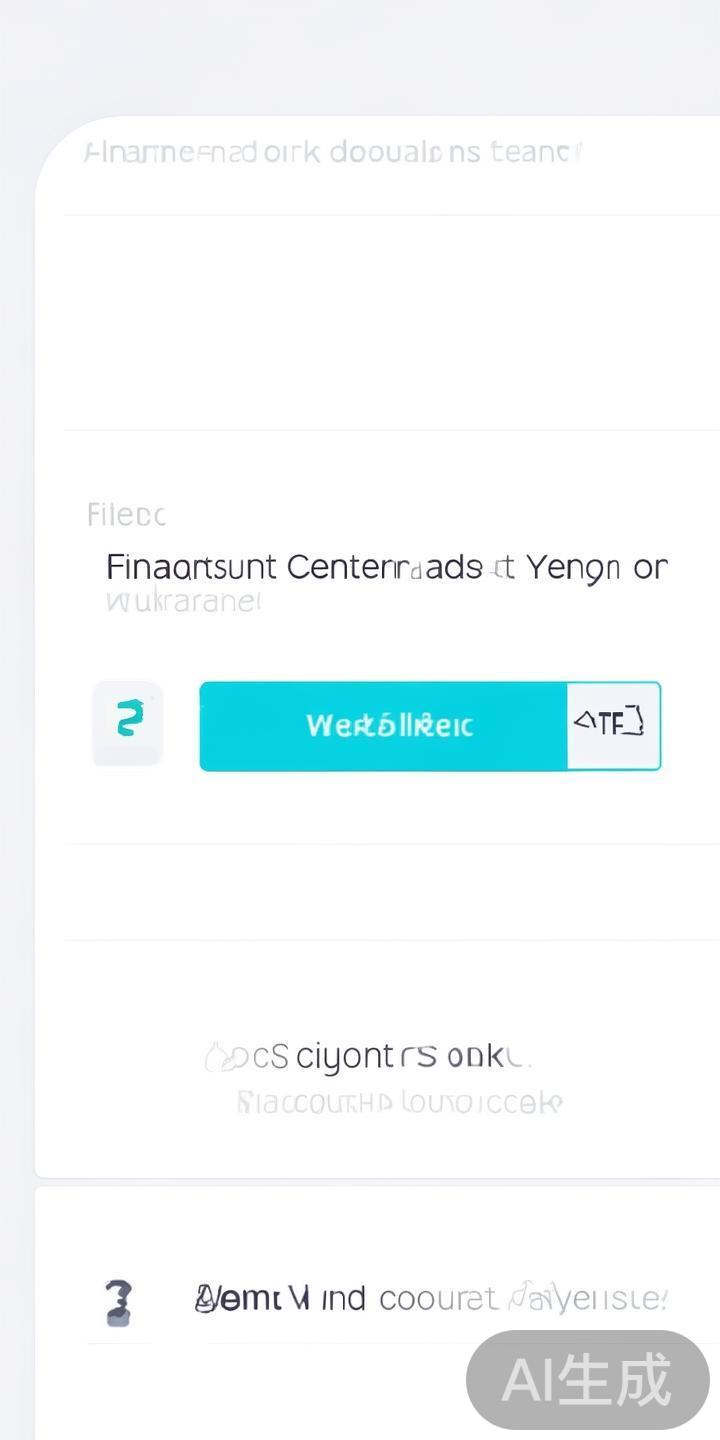Image resolution: width=720 pixels, height=1440 pixels.
Task: Click the Filecc section label
Action: pos(126,516)
